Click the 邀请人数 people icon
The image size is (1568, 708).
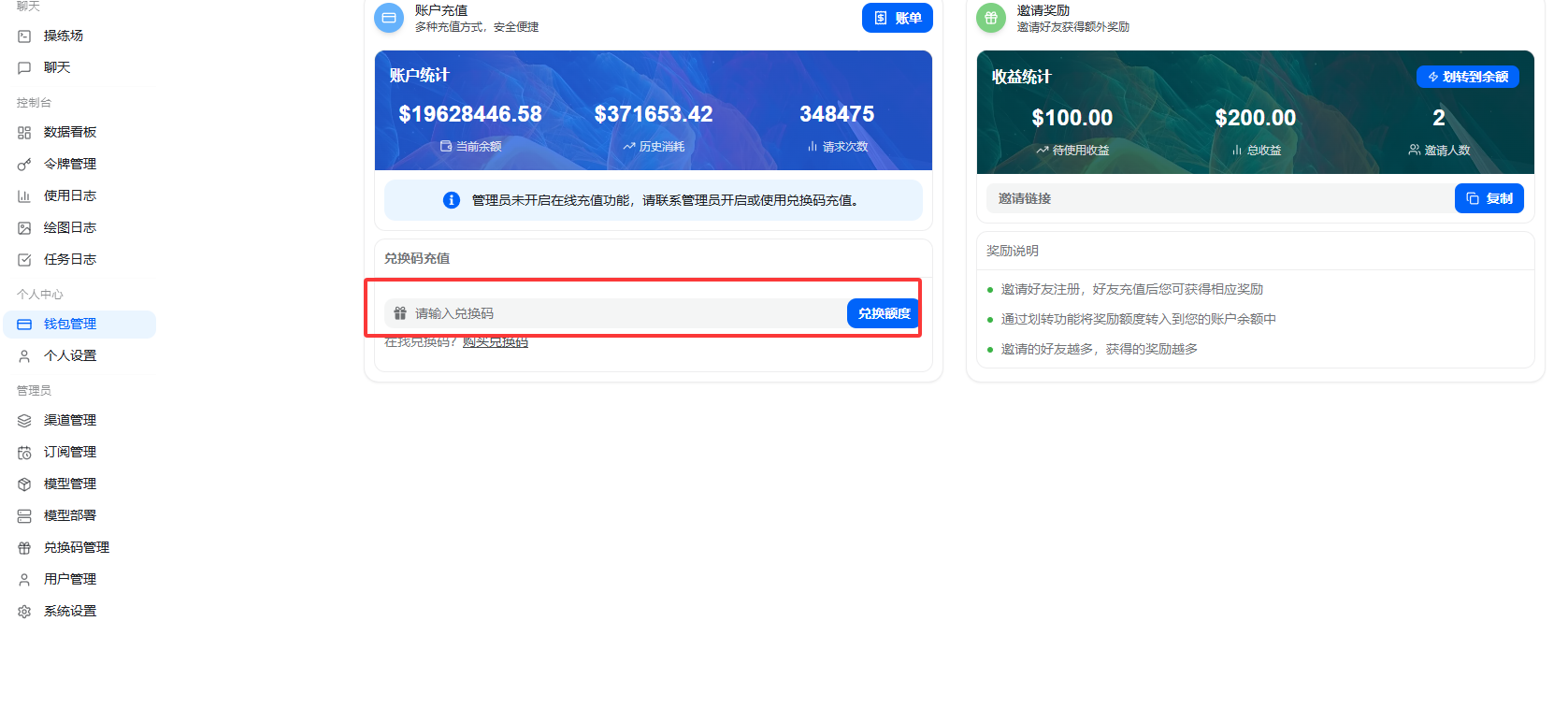pyautogui.click(x=1415, y=150)
